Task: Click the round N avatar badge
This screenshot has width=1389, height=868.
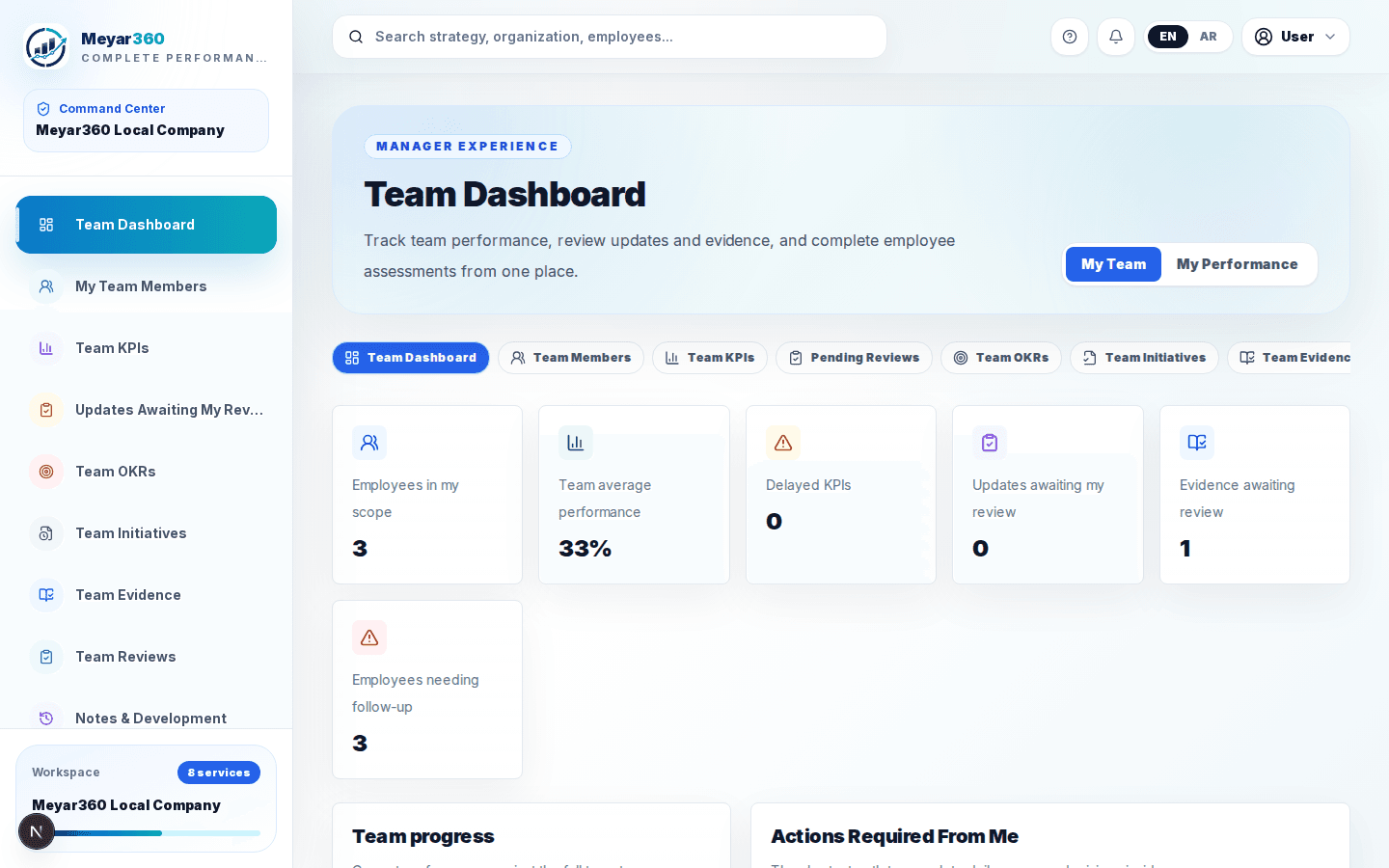Action: tap(37, 831)
